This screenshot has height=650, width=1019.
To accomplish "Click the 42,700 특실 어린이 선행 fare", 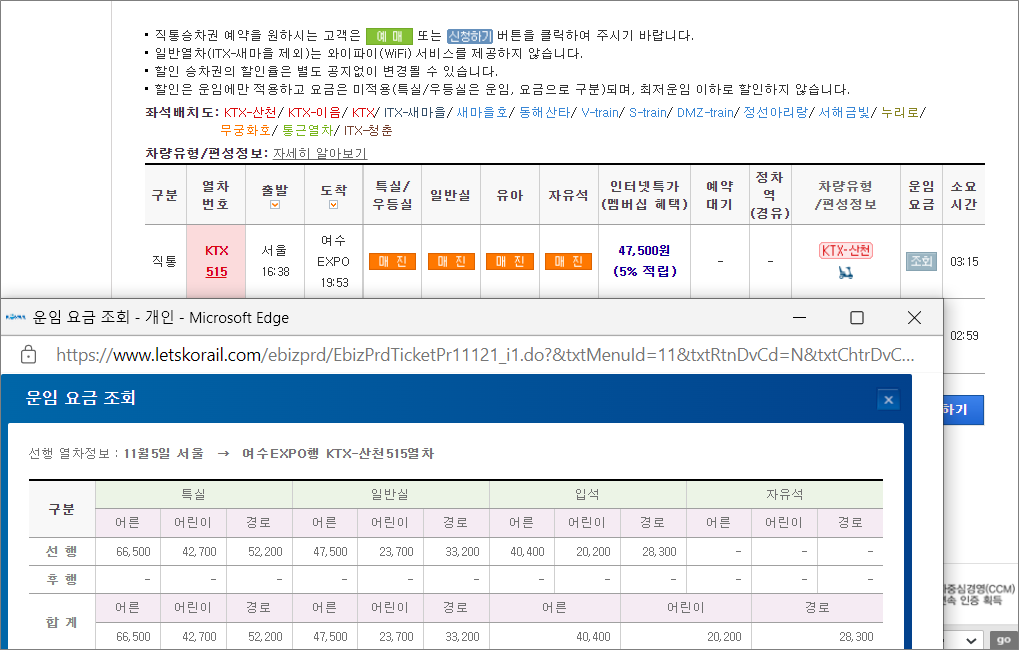I will click(199, 552).
